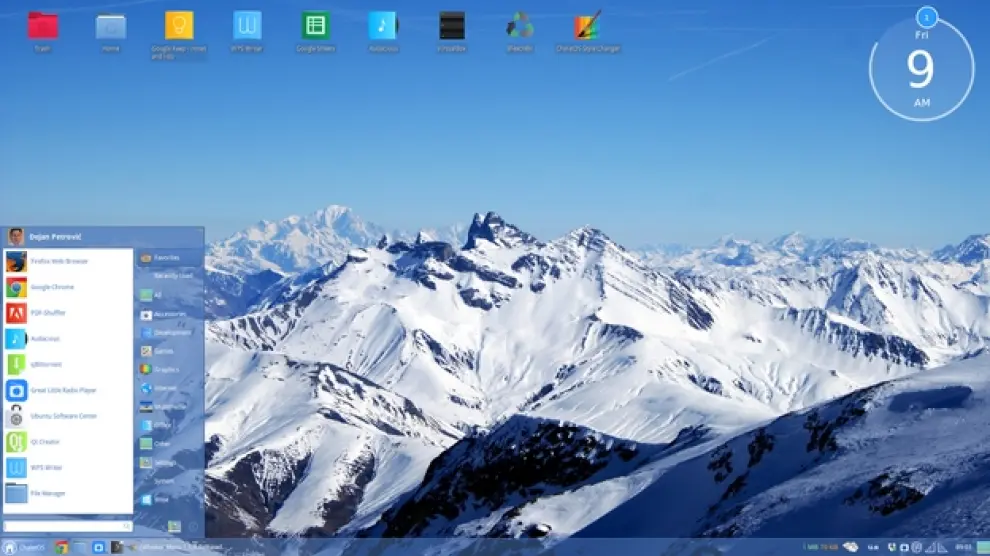Click the ChaletOS start menu button

pos(24,547)
